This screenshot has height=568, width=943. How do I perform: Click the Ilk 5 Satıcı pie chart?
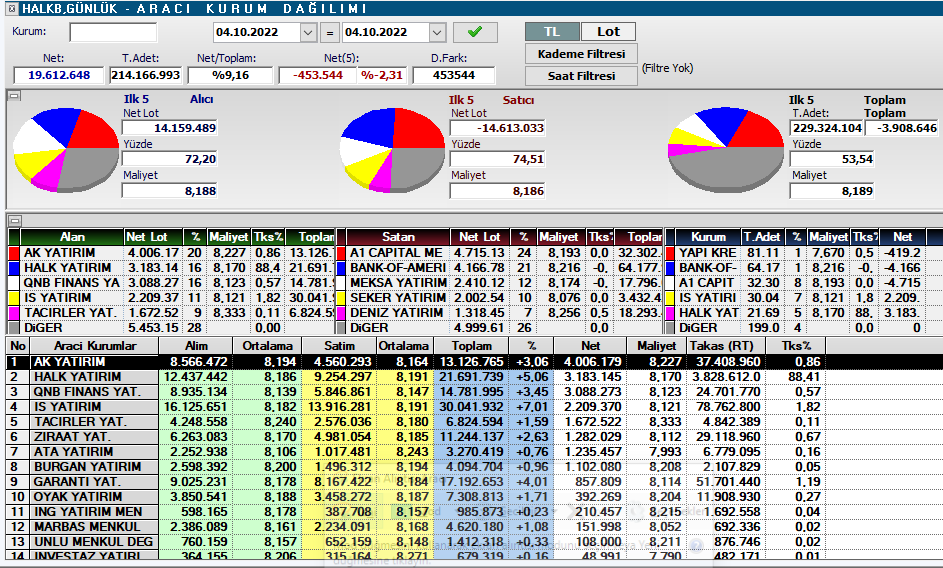pos(392,150)
